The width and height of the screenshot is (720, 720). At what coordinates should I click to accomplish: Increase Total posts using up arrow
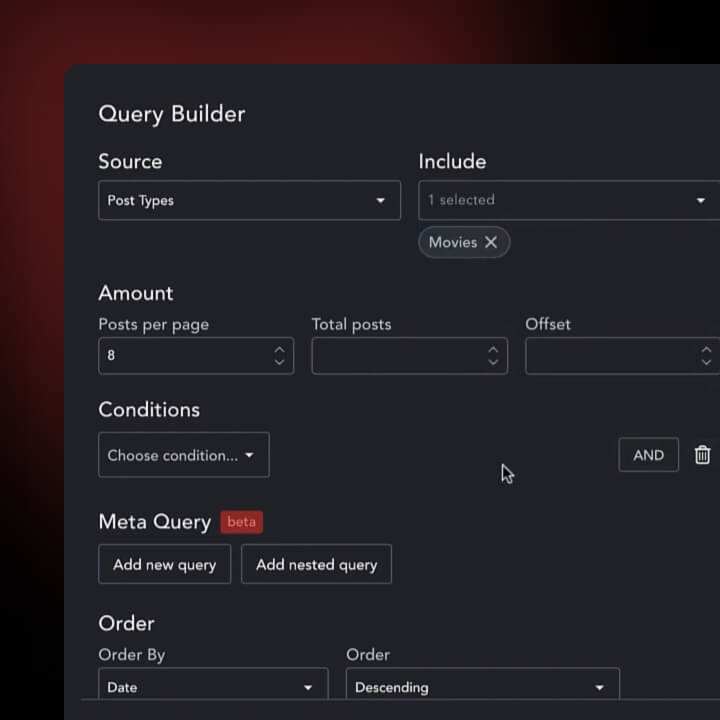[493, 349]
